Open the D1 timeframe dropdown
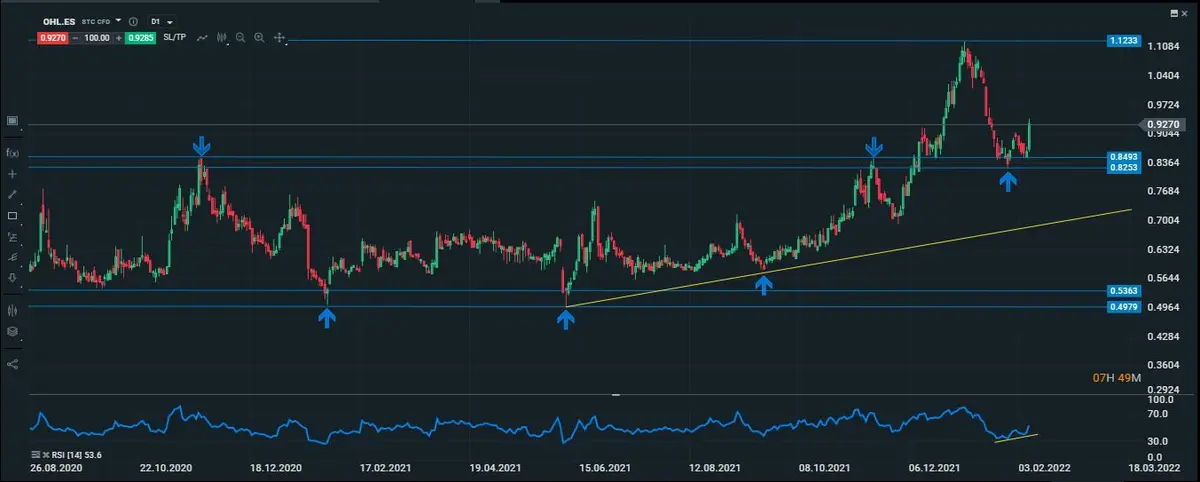Viewport: 1200px width, 482px height. [161, 21]
